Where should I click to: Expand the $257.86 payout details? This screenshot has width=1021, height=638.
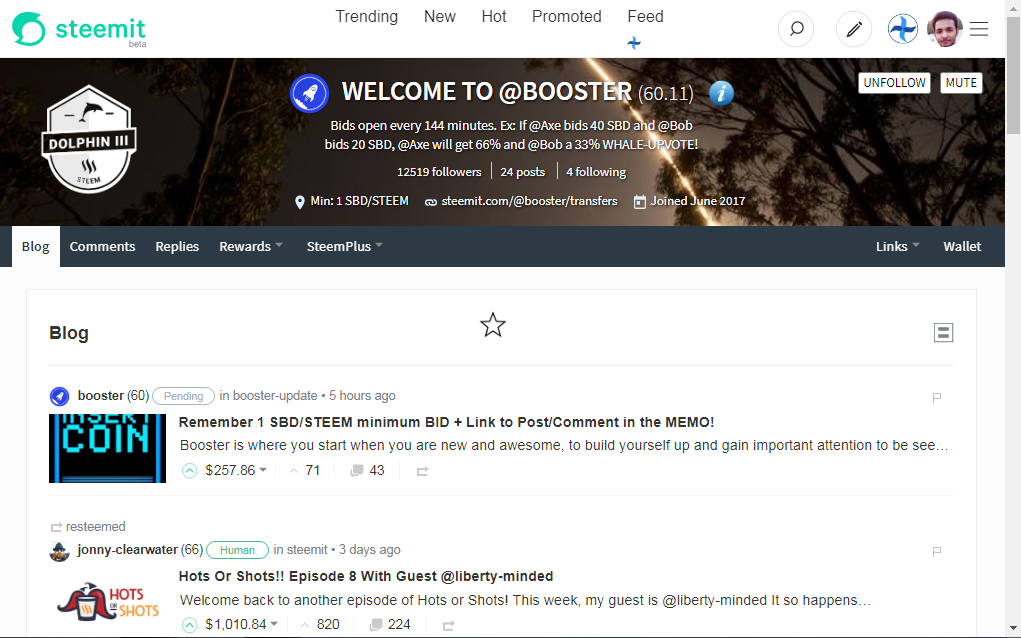click(x=236, y=470)
